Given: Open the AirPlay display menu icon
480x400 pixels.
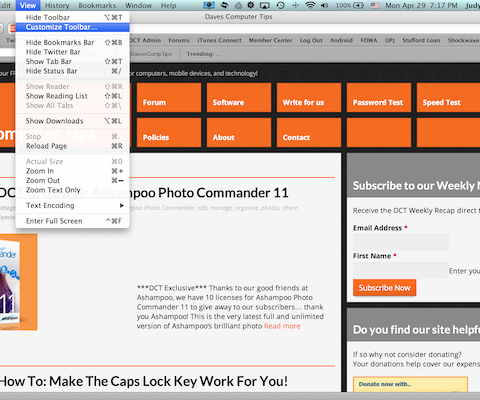Looking at the screenshot, I should [x=265, y=6].
